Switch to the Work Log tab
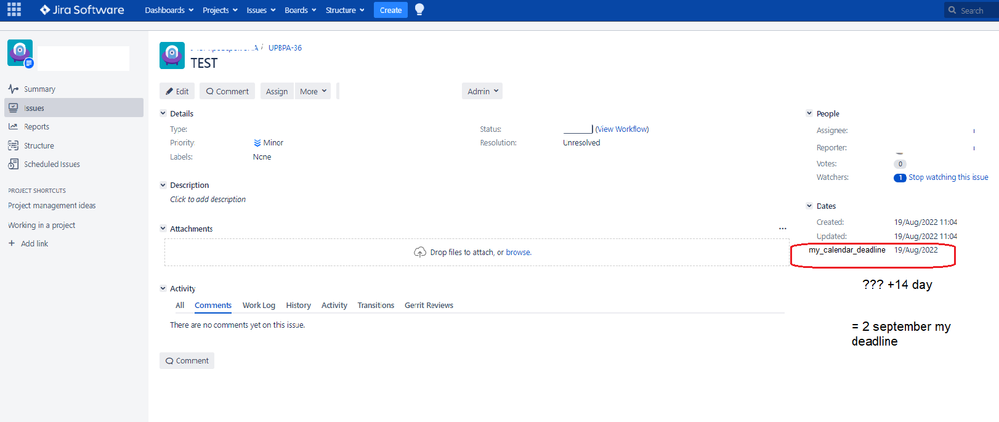Screen dimensions: 999x422 (259, 305)
